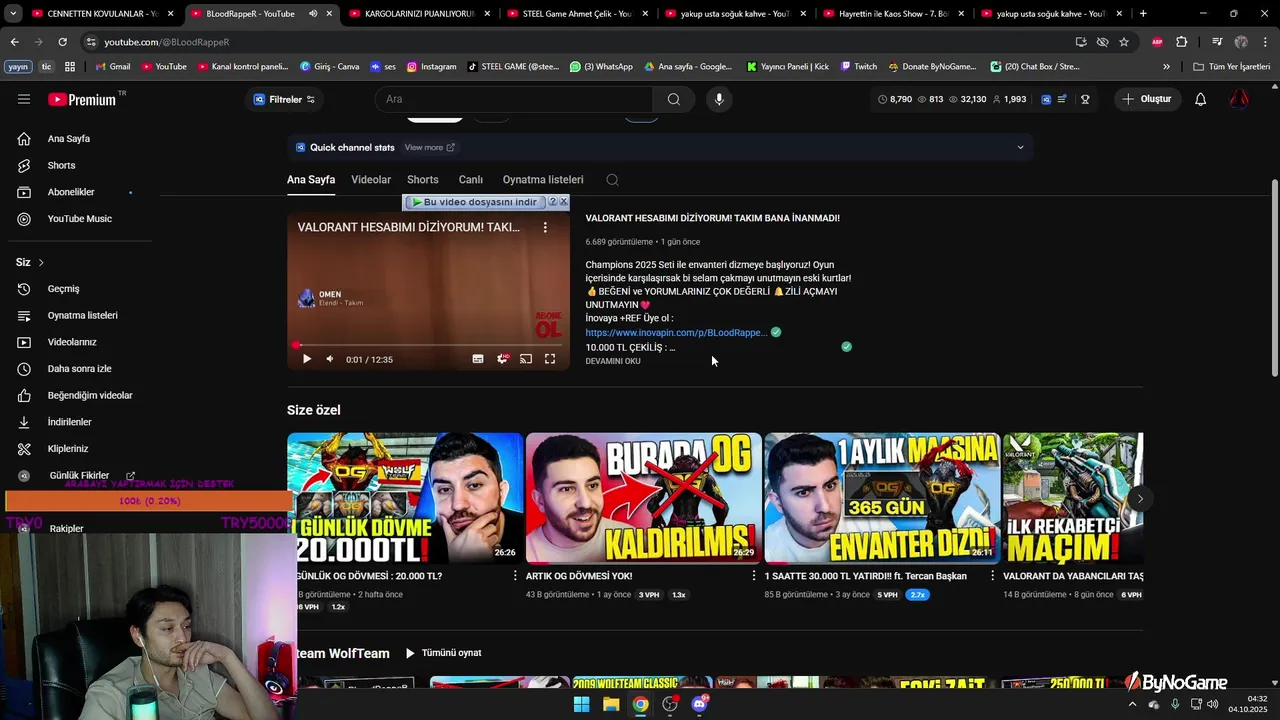Screen dimensions: 1280x720
Task: Open the BURADA OG KALDIRILMIŞ thumbnail
Action: [x=644, y=498]
